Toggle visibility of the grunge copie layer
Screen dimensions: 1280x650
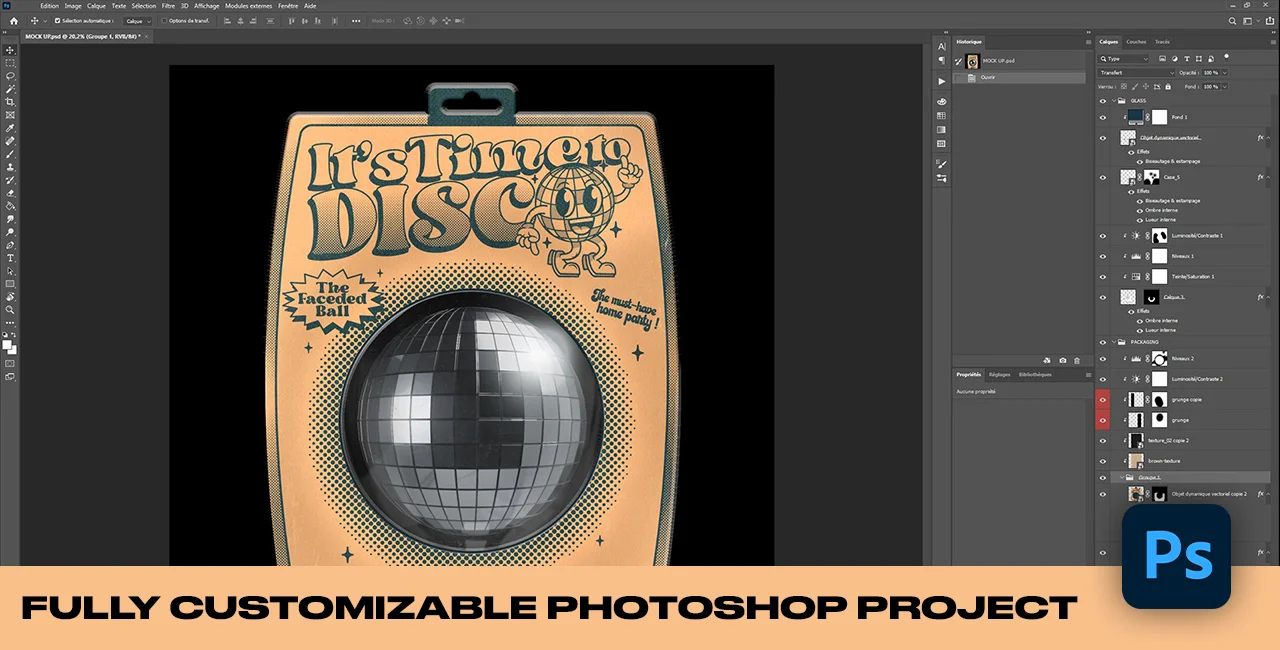click(x=1102, y=399)
